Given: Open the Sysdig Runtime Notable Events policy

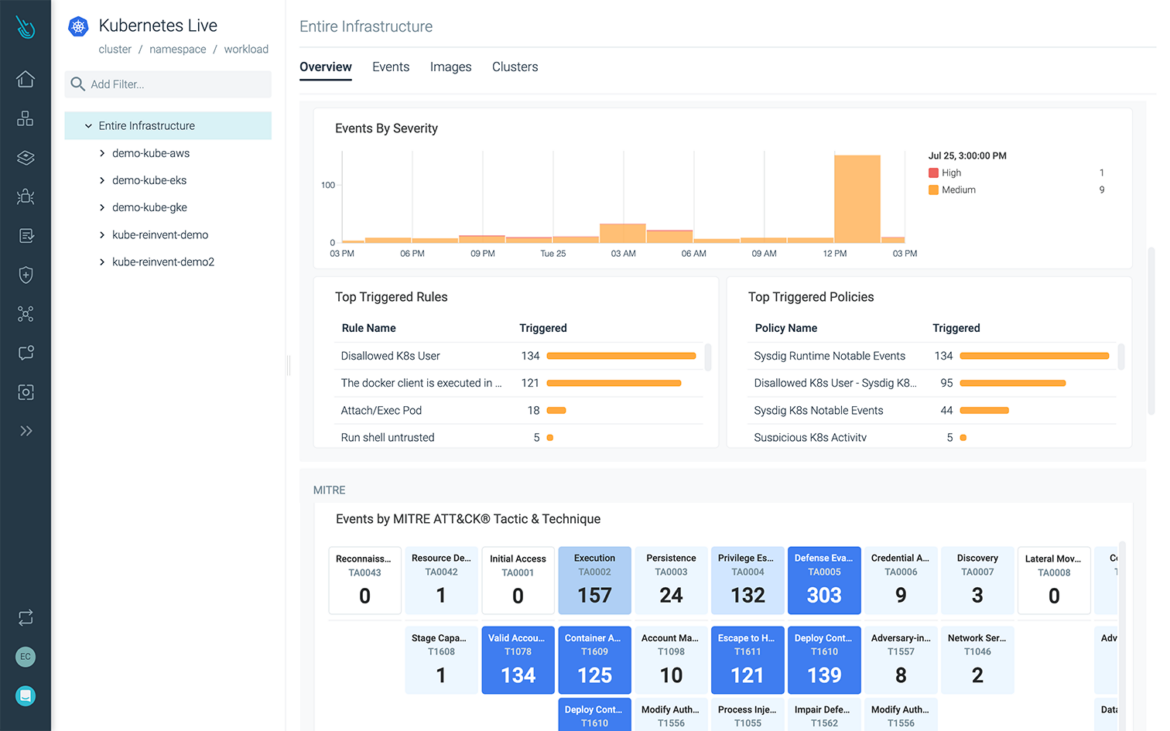Looking at the screenshot, I should pos(932,356).
